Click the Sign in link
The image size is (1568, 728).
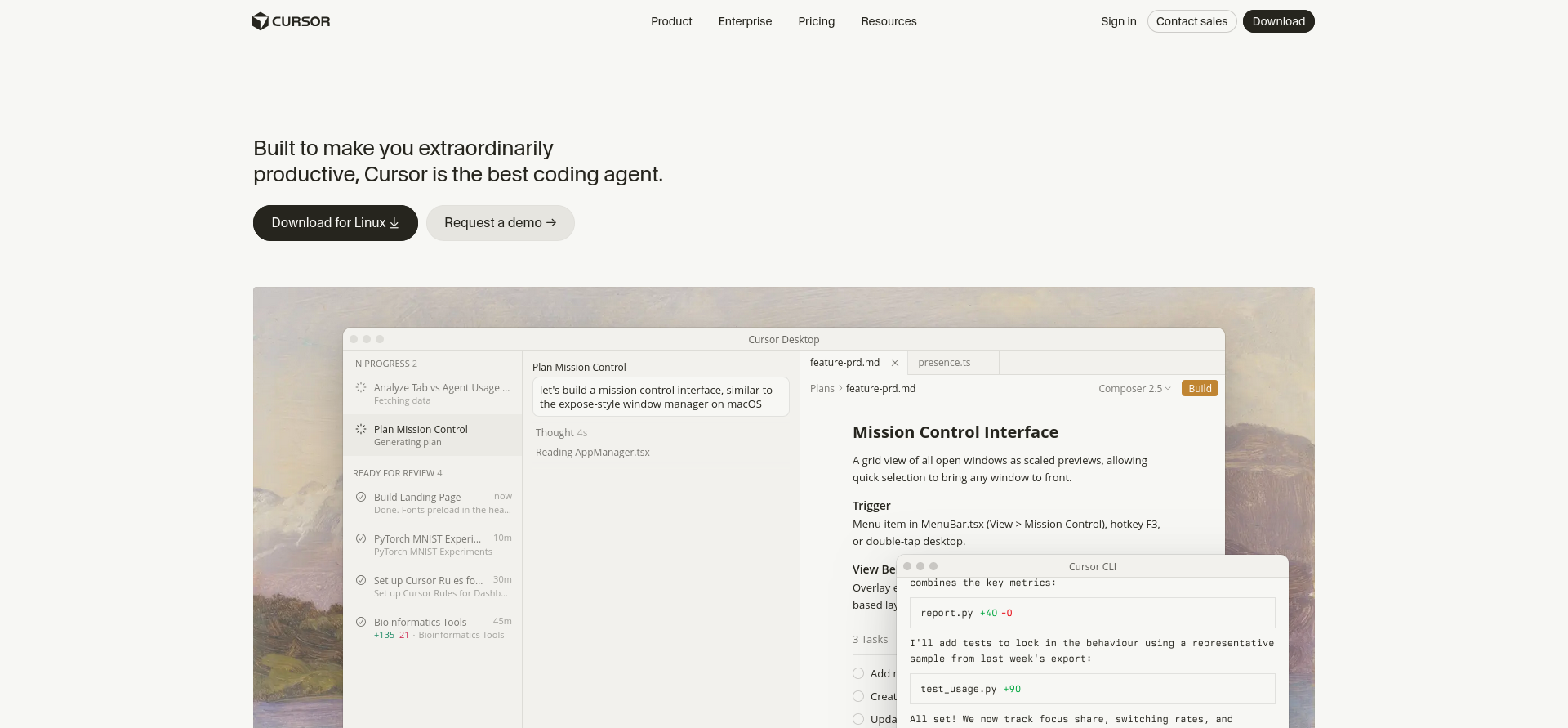tap(1118, 21)
